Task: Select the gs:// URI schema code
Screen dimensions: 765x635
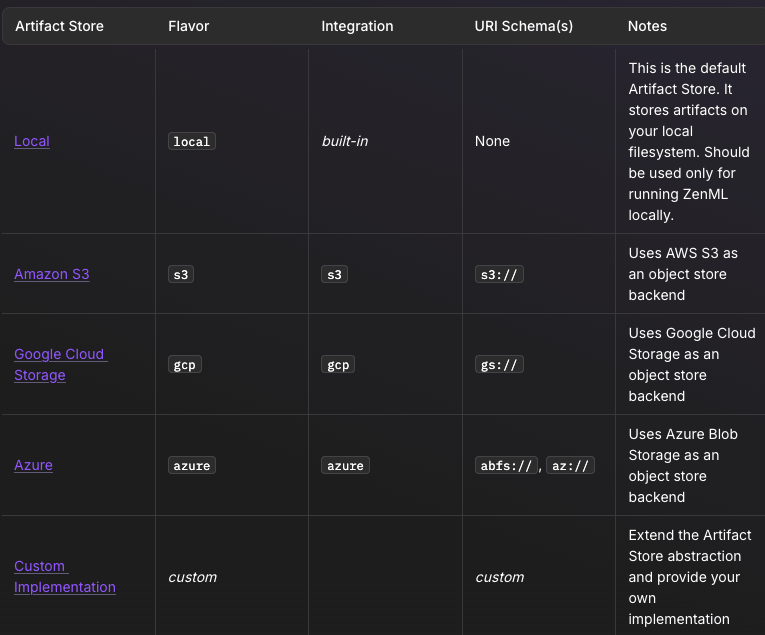Action: [x=499, y=365]
